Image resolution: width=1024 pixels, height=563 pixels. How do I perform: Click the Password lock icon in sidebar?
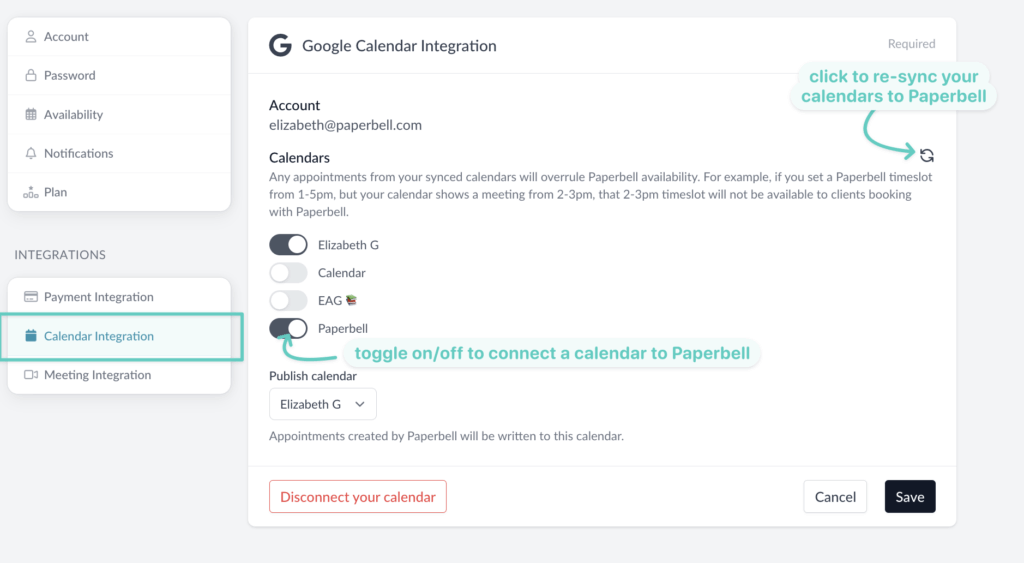click(x=30, y=75)
